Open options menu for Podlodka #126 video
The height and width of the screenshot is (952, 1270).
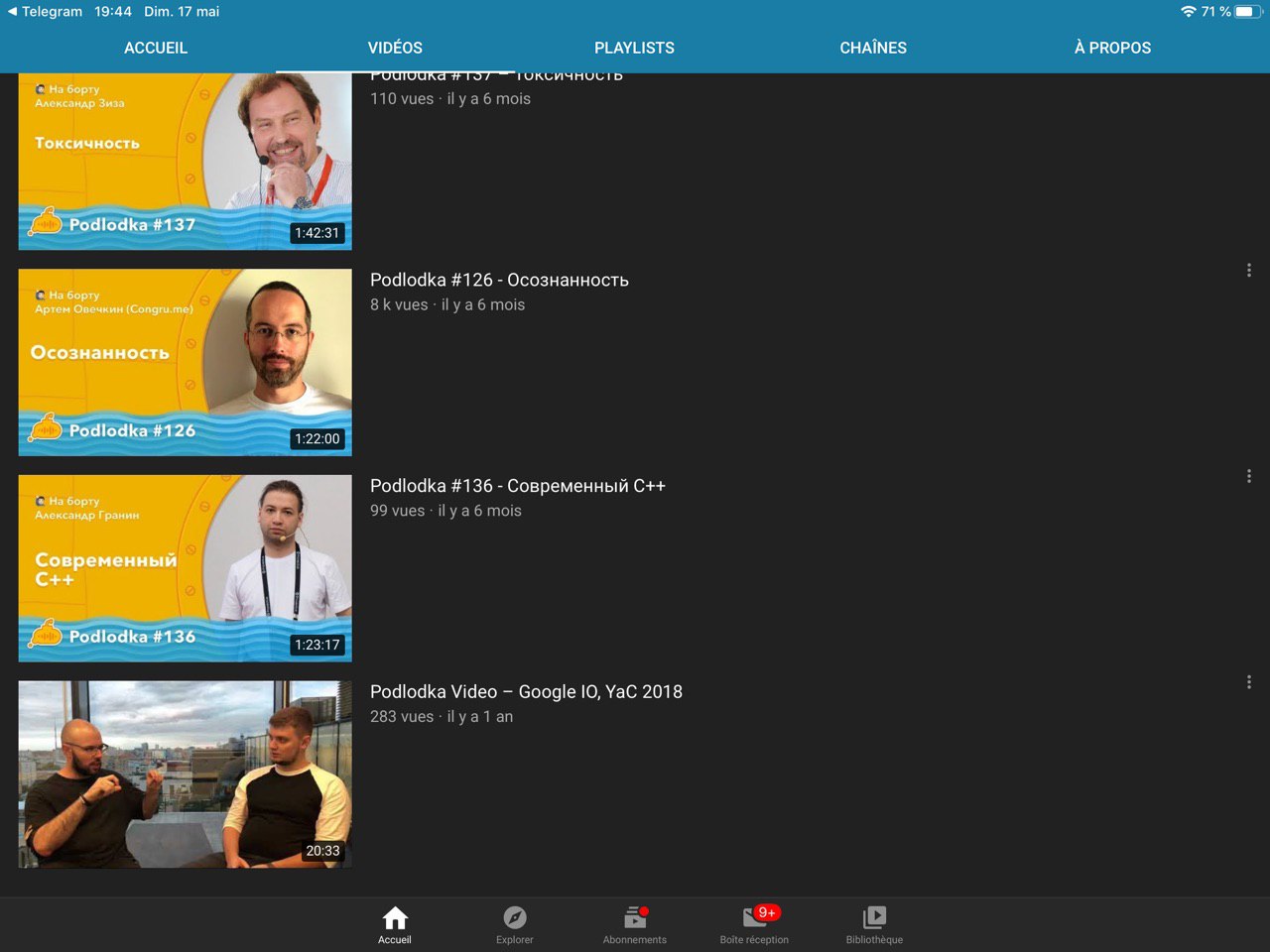[1248, 270]
